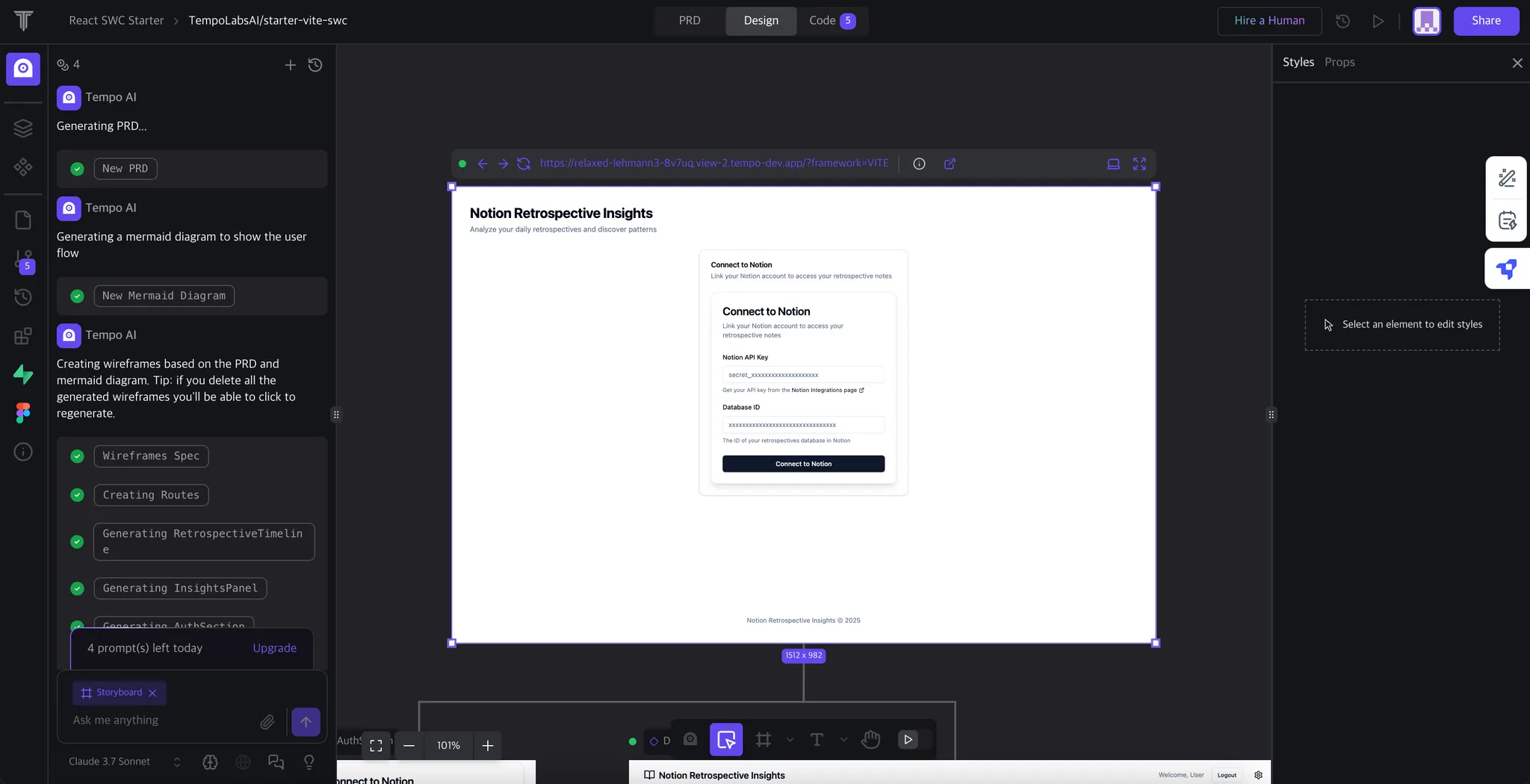
Task: Click the 101% zoom level value
Action: coord(448,746)
